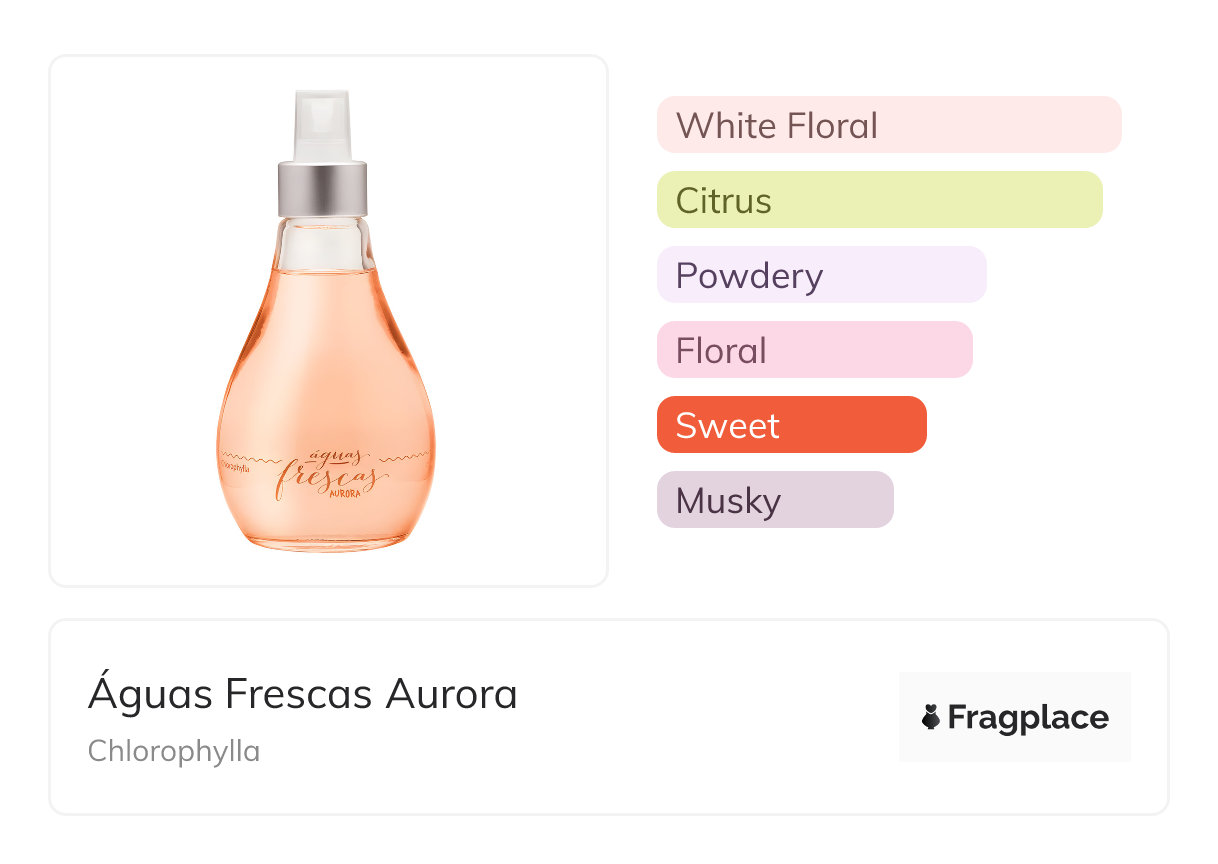Click the Musky accord bar
The image size is (1218, 864).
point(774,500)
